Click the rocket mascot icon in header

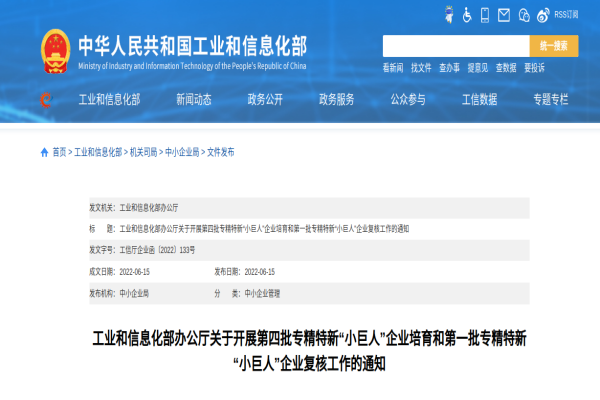click(x=449, y=15)
